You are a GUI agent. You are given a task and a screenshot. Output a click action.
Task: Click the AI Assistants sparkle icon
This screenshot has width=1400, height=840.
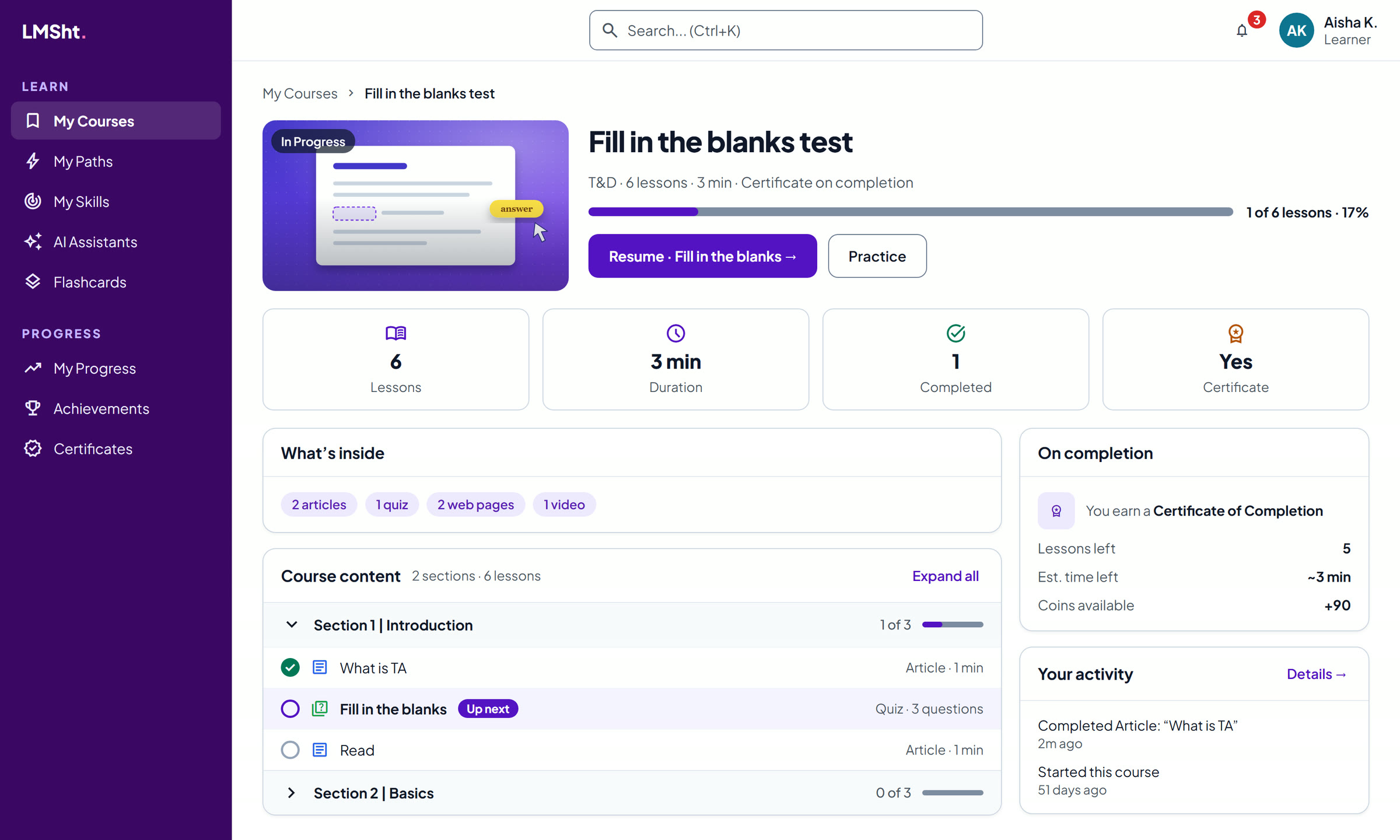point(33,242)
